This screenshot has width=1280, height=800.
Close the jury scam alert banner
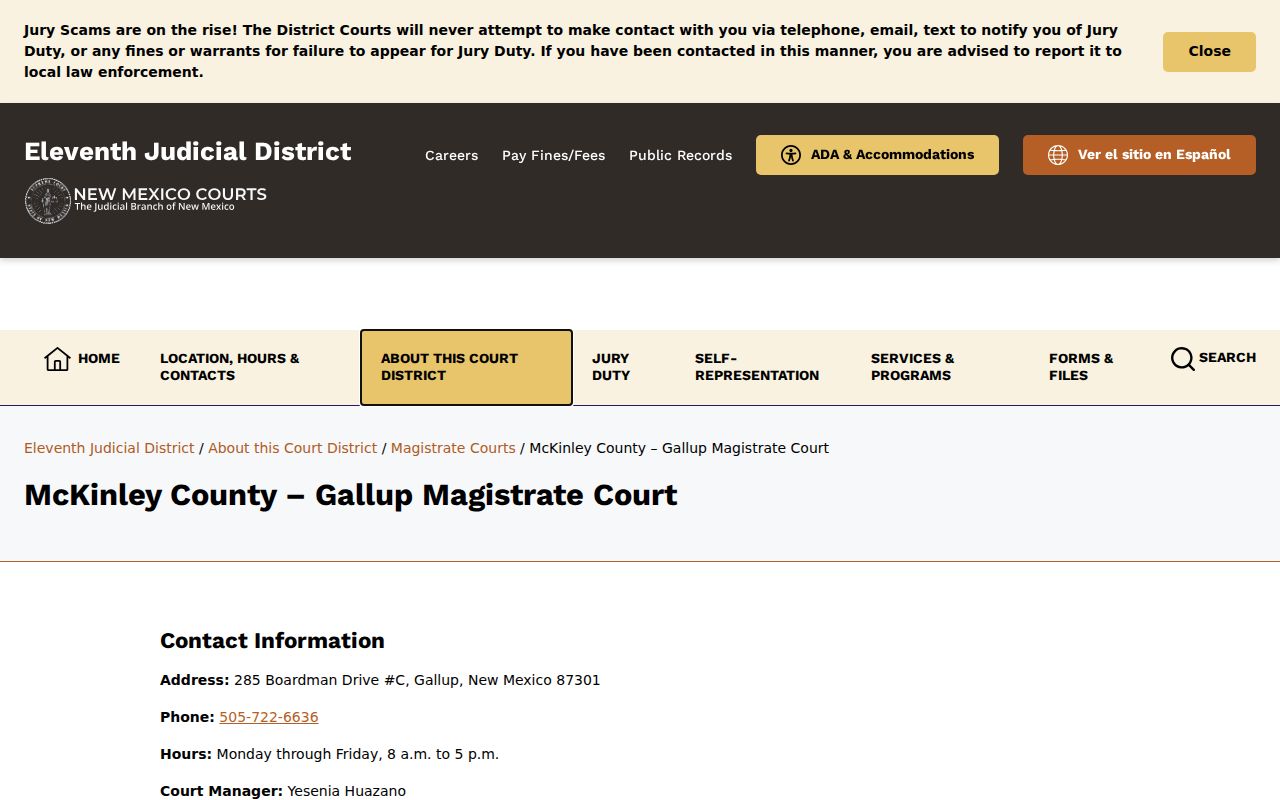click(x=1209, y=51)
